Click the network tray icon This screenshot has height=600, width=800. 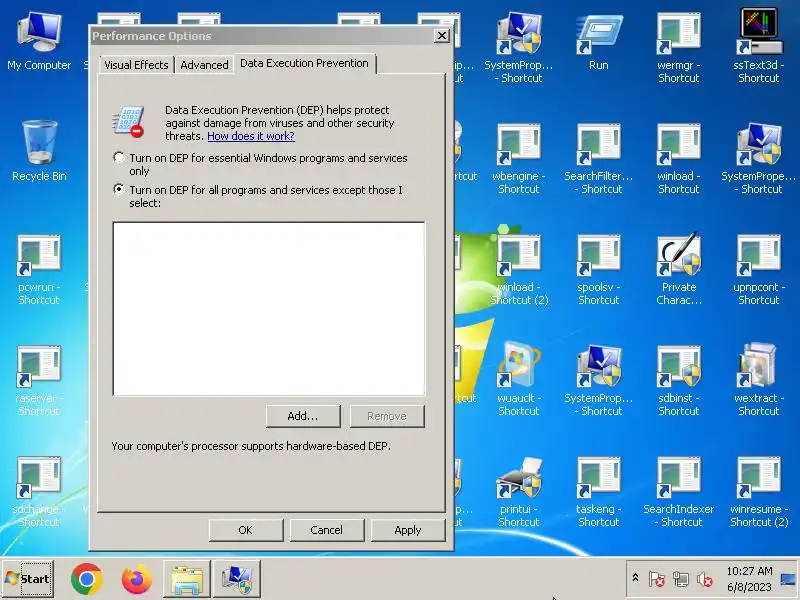click(x=681, y=579)
